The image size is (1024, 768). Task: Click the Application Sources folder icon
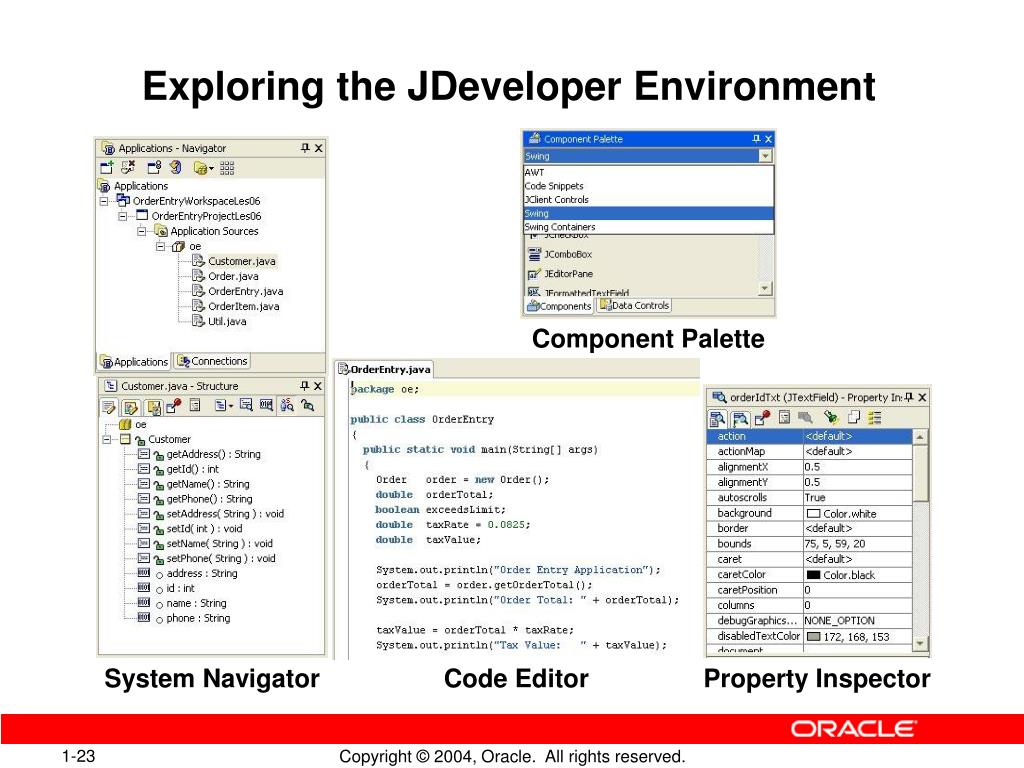pyautogui.click(x=161, y=231)
